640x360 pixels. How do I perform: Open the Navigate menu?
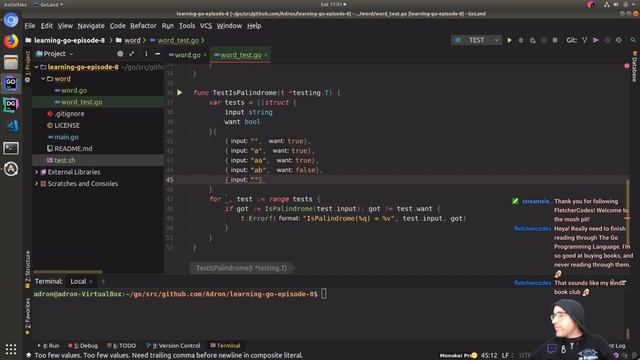91,26
